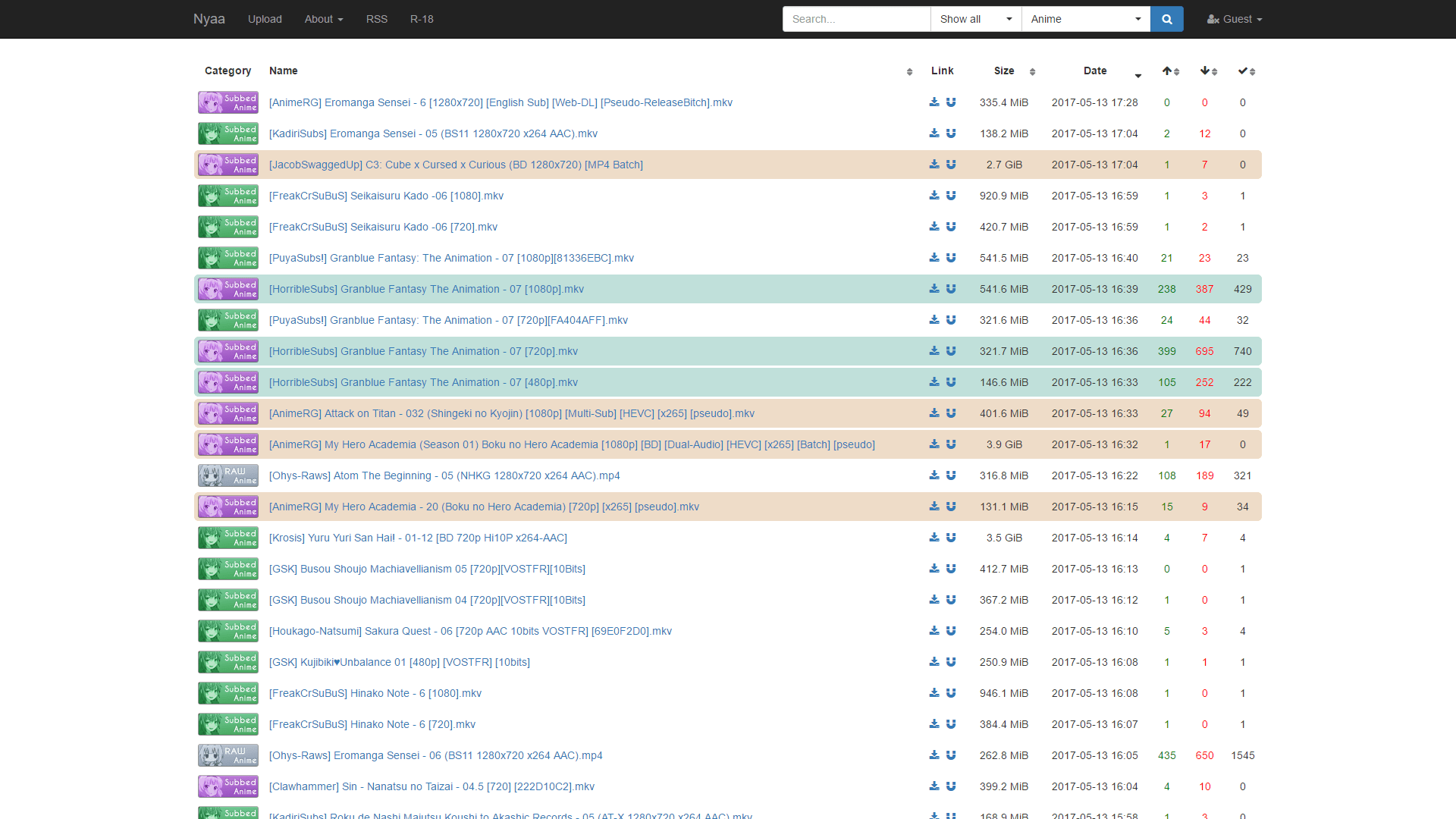Viewport: 1456px width, 819px height.
Task: Open the Anime category dropdown
Action: tap(1085, 19)
